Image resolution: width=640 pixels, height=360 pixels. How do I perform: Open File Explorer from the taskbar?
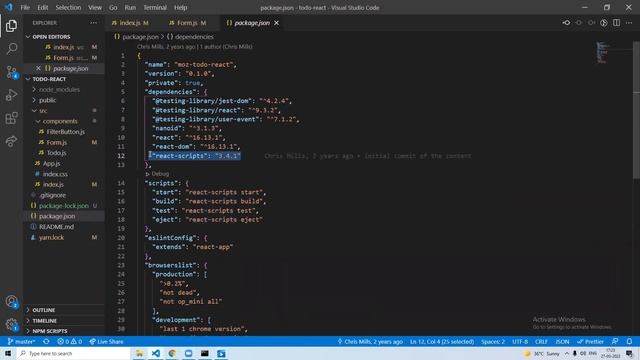(139, 353)
